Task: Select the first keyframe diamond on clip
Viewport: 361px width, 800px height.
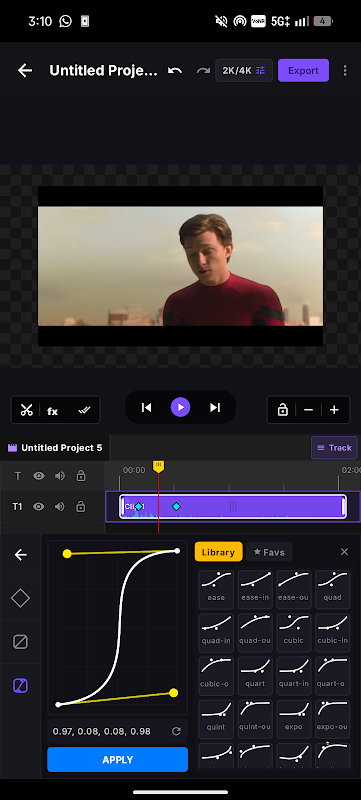Action: tap(139, 507)
